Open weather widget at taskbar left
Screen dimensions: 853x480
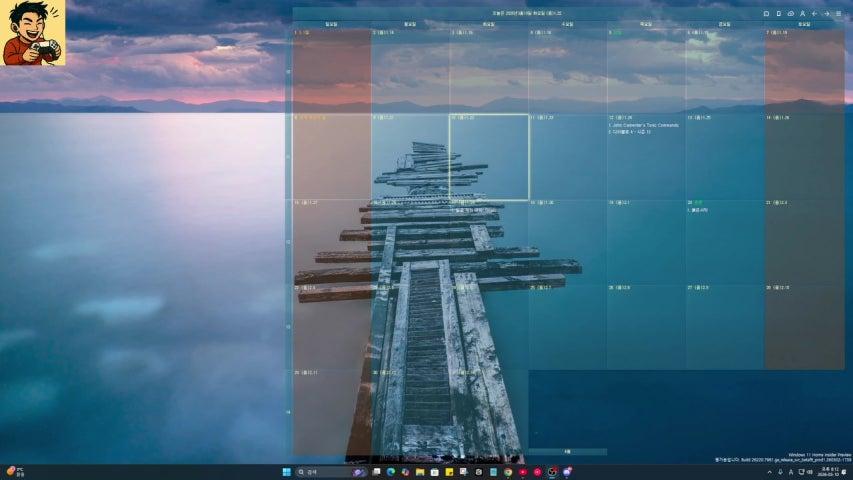tap(15, 472)
